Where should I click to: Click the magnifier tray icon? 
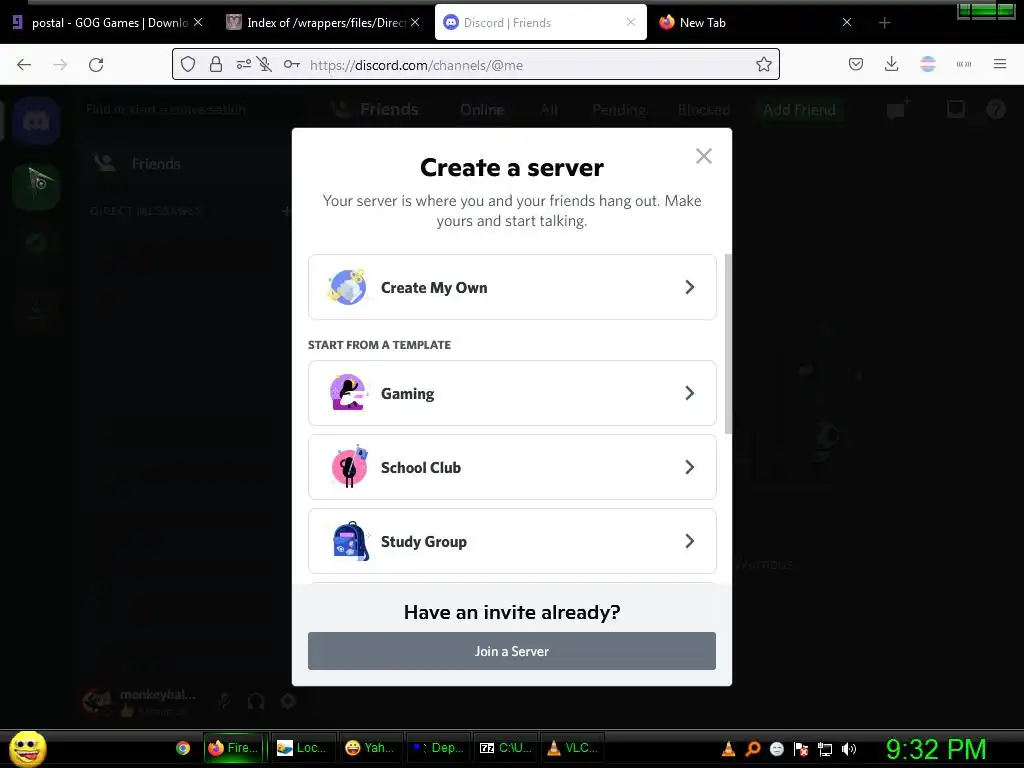[752, 749]
